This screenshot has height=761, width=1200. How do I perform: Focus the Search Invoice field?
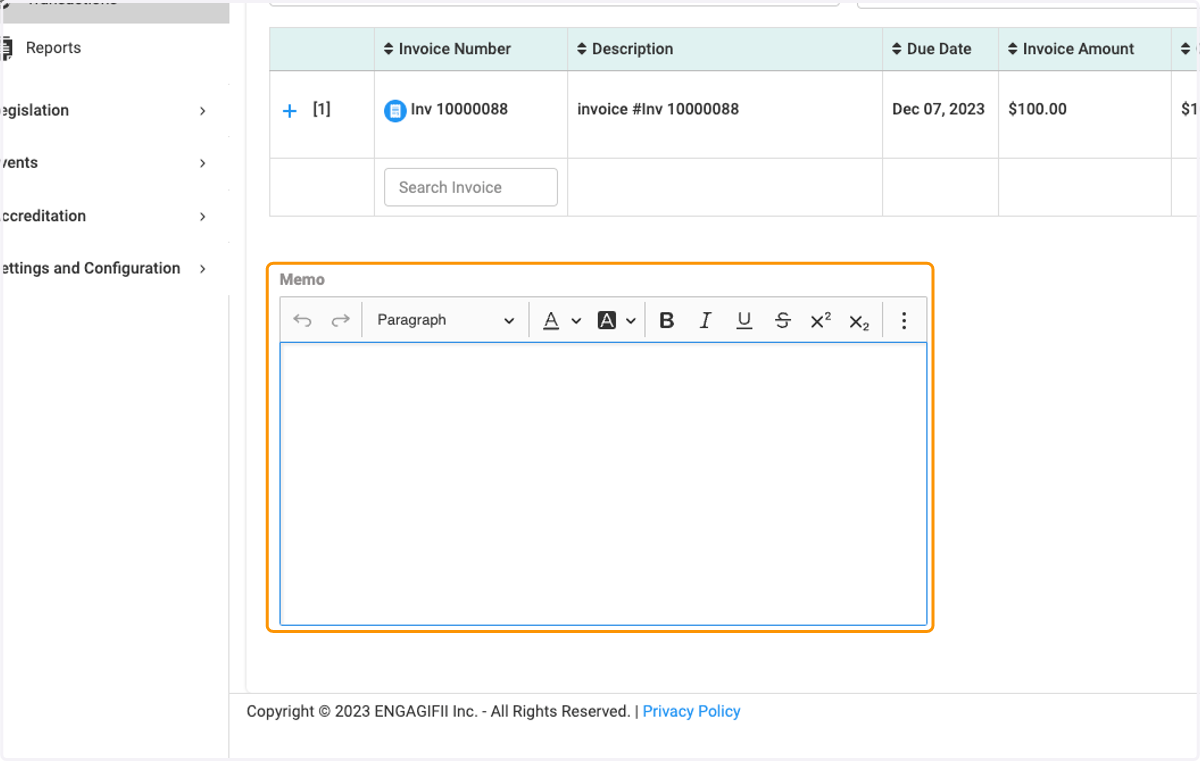click(x=471, y=187)
